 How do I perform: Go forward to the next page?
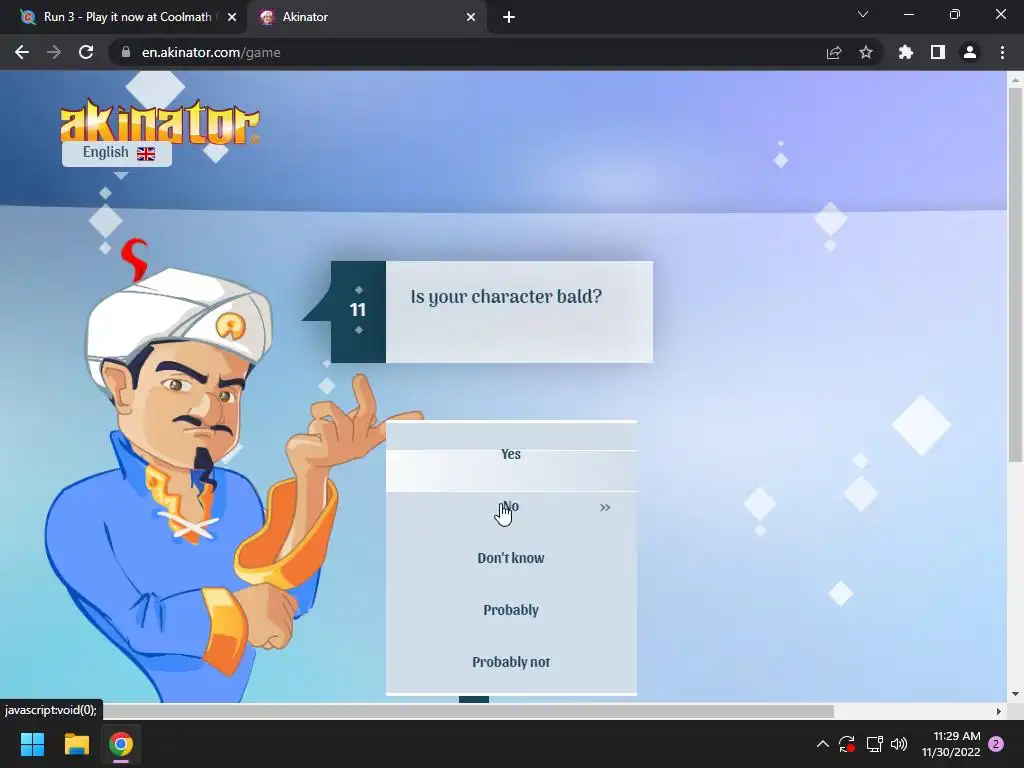point(54,52)
